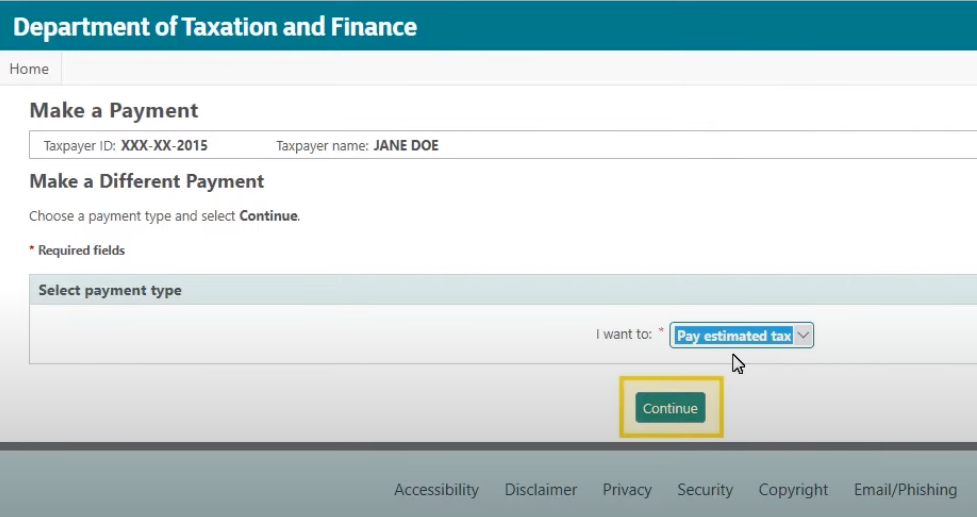Image resolution: width=977 pixels, height=517 pixels.
Task: Open the Accessibility footer link
Action: click(x=436, y=490)
